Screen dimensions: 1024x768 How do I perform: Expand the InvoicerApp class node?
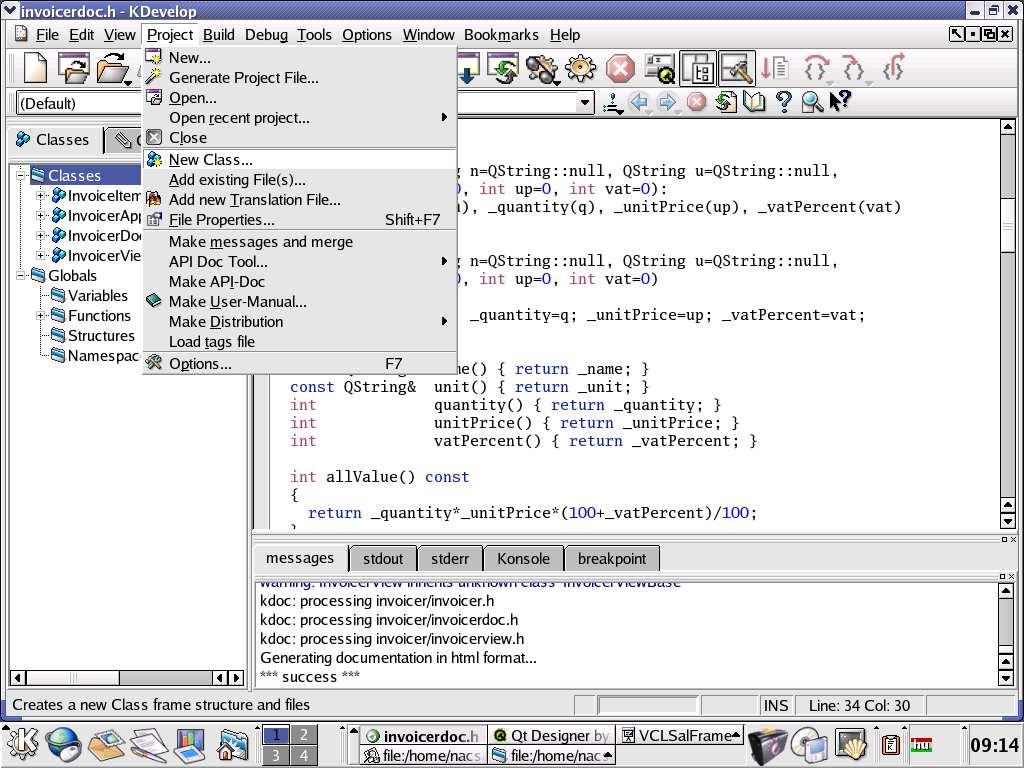(x=40, y=216)
